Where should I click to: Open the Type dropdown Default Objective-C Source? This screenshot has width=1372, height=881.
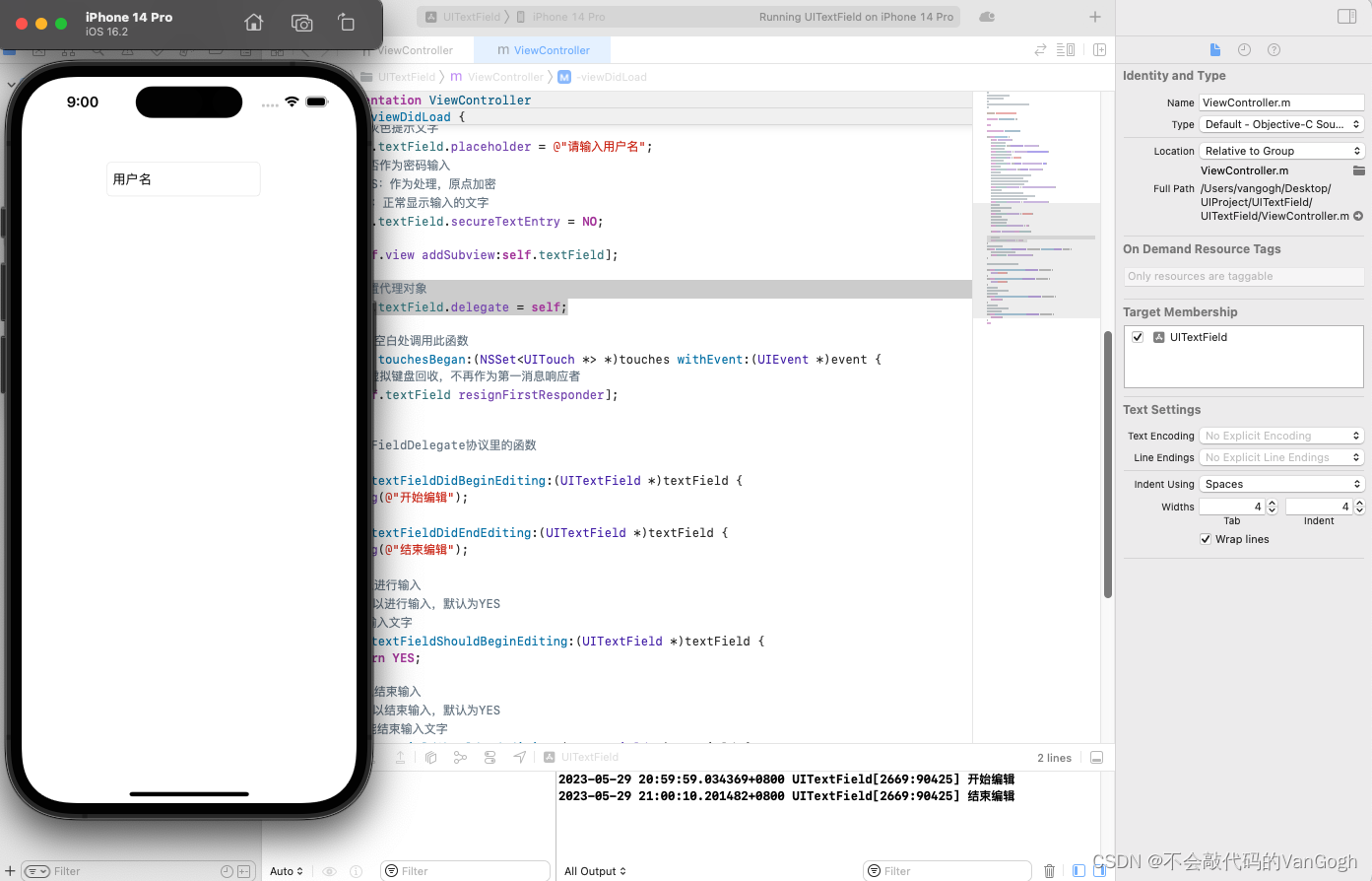coord(1281,124)
